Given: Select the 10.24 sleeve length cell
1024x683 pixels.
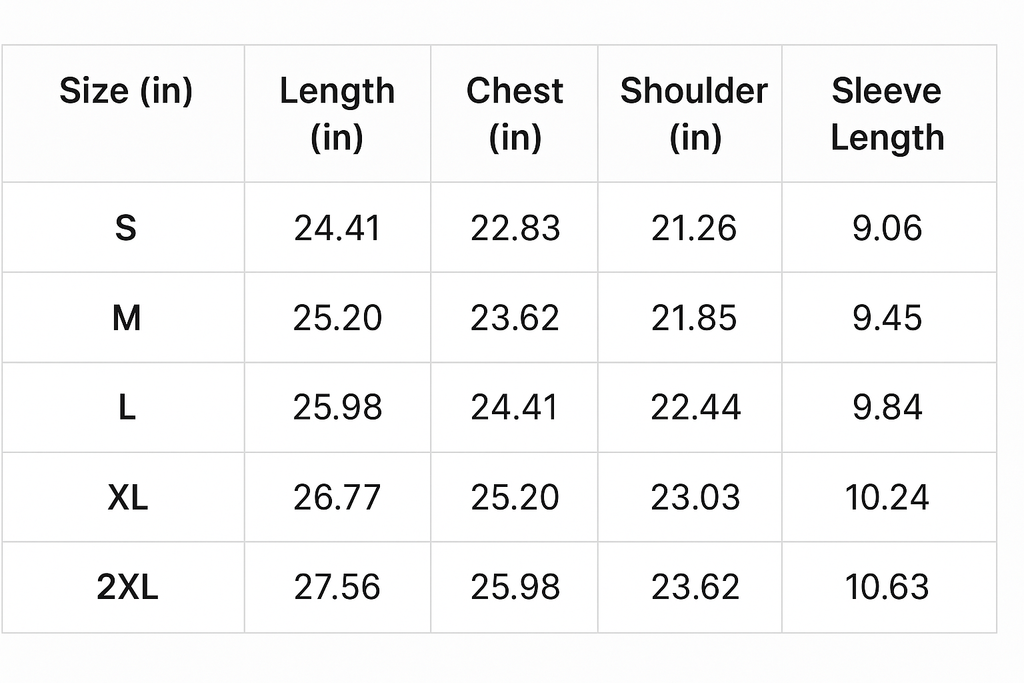Looking at the screenshot, I should coord(887,497).
